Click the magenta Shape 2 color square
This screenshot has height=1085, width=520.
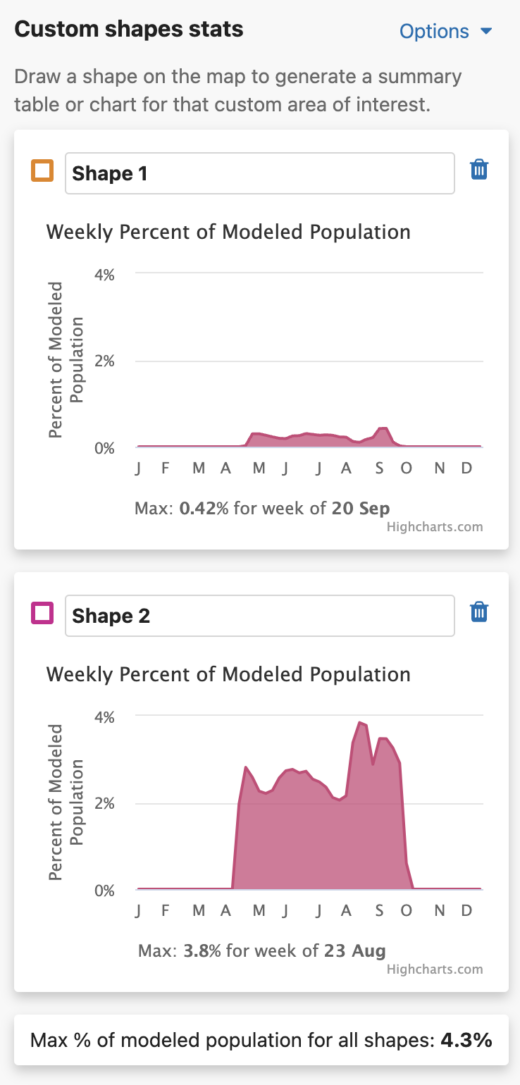click(42, 613)
